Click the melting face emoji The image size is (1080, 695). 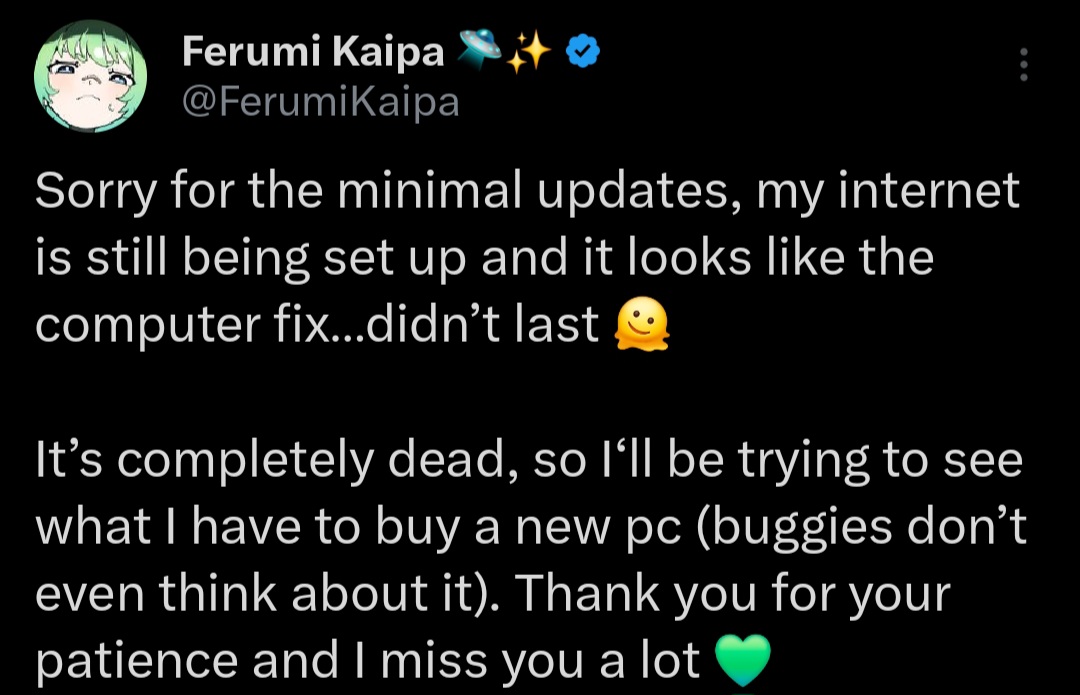click(x=641, y=324)
